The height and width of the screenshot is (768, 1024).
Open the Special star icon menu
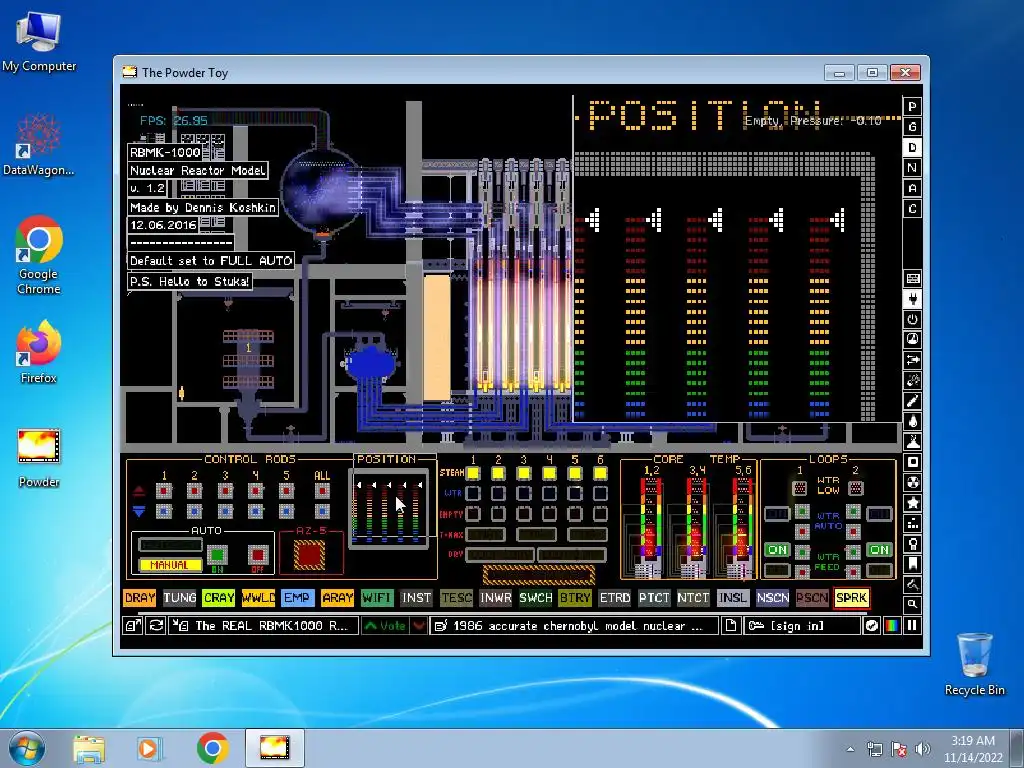point(912,503)
